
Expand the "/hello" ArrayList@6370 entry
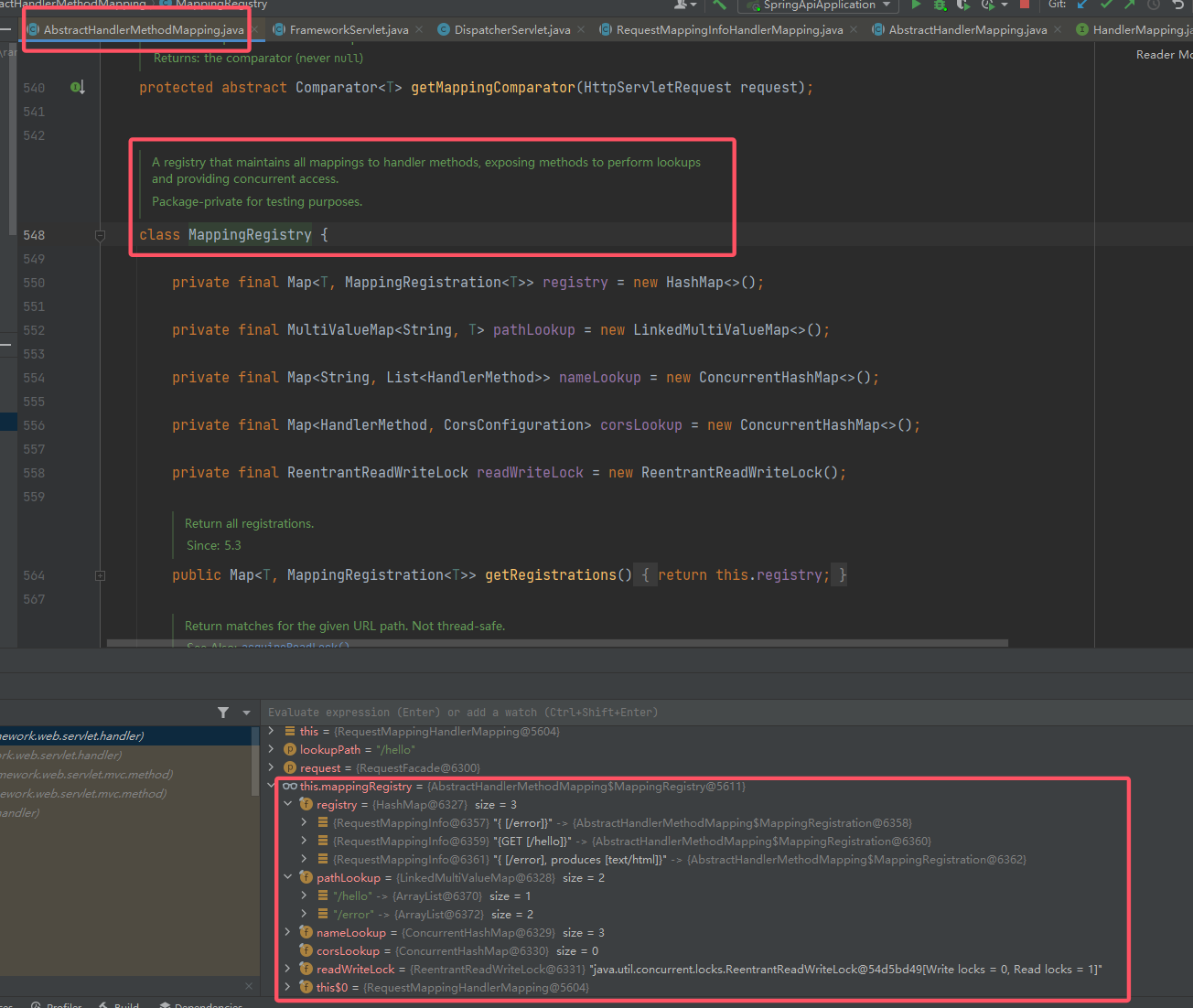pyautogui.click(x=304, y=895)
